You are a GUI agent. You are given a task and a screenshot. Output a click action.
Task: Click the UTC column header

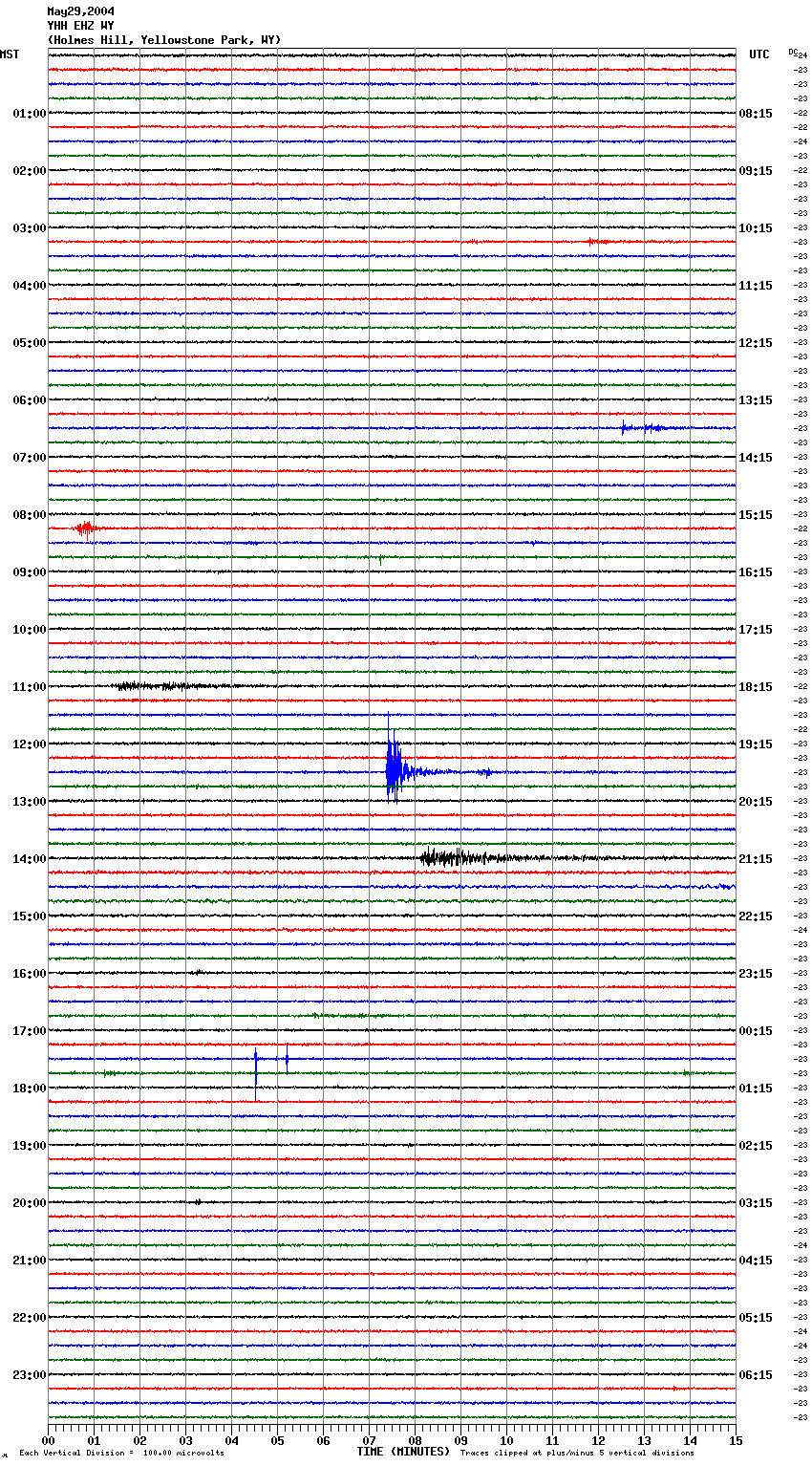[759, 54]
